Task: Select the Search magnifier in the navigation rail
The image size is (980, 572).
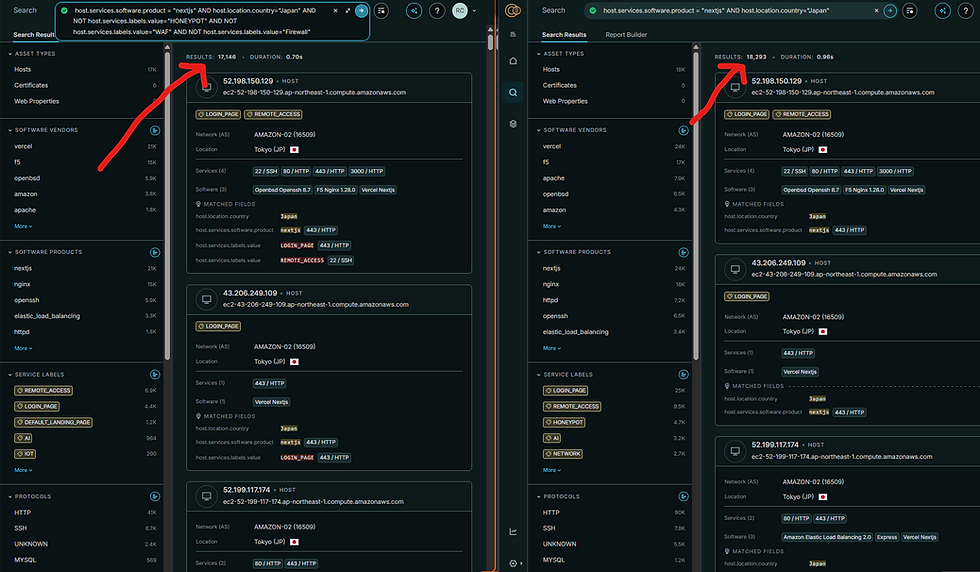Action: (513, 93)
